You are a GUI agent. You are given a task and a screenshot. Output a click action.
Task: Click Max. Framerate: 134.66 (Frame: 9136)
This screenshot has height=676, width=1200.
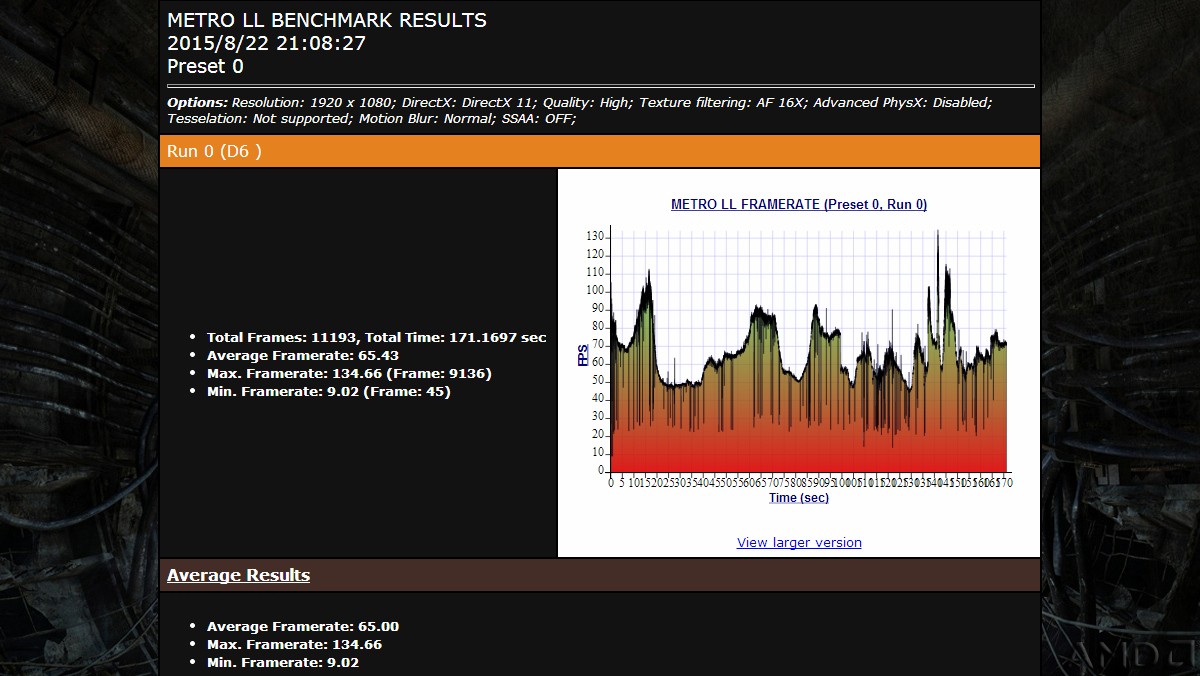point(349,373)
